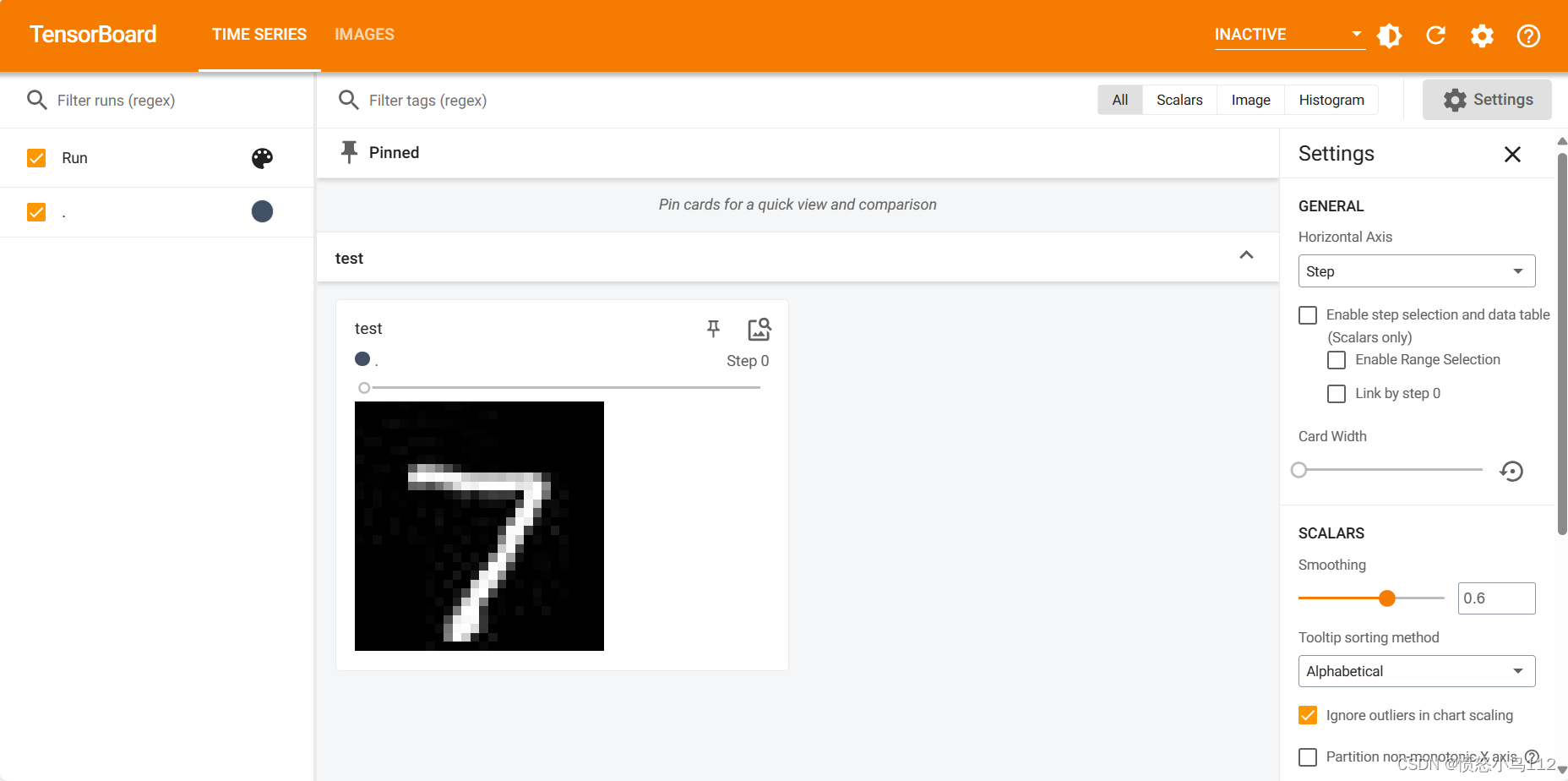Open the top-bar gear settings icon
Image resolution: width=1568 pixels, height=781 pixels.
tap(1482, 35)
